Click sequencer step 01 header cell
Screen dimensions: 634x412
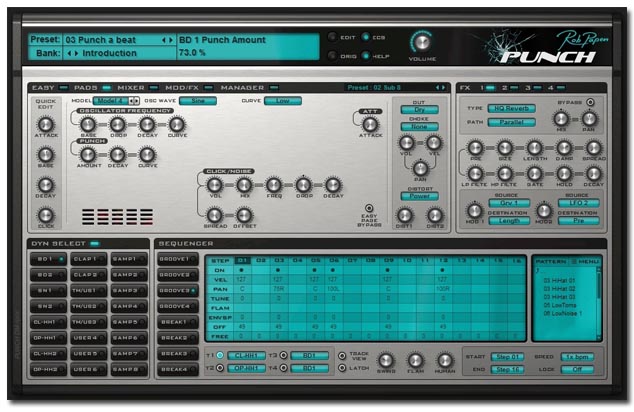pyautogui.click(x=242, y=260)
